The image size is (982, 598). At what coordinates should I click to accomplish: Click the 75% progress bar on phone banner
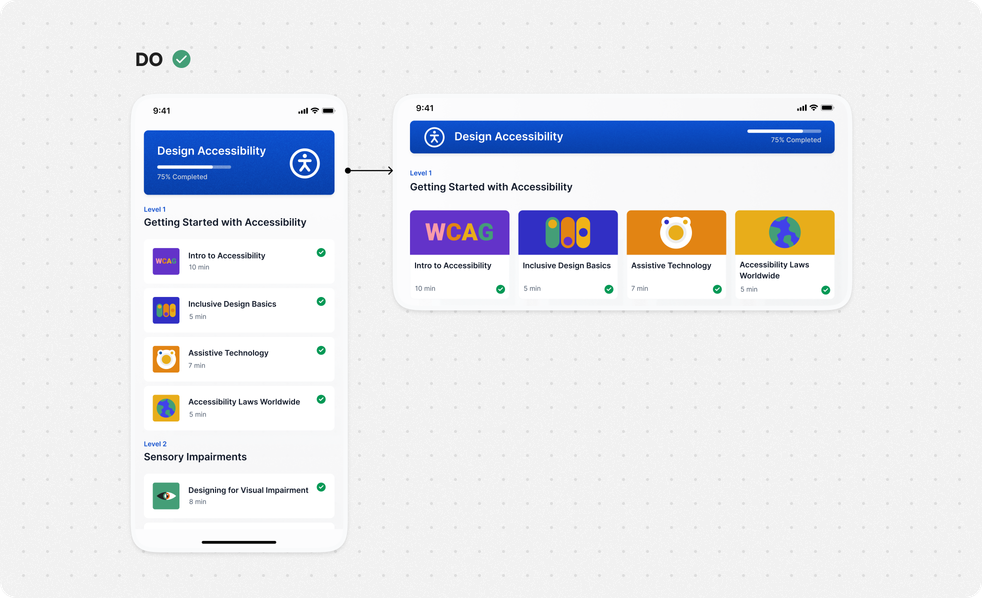tap(194, 167)
